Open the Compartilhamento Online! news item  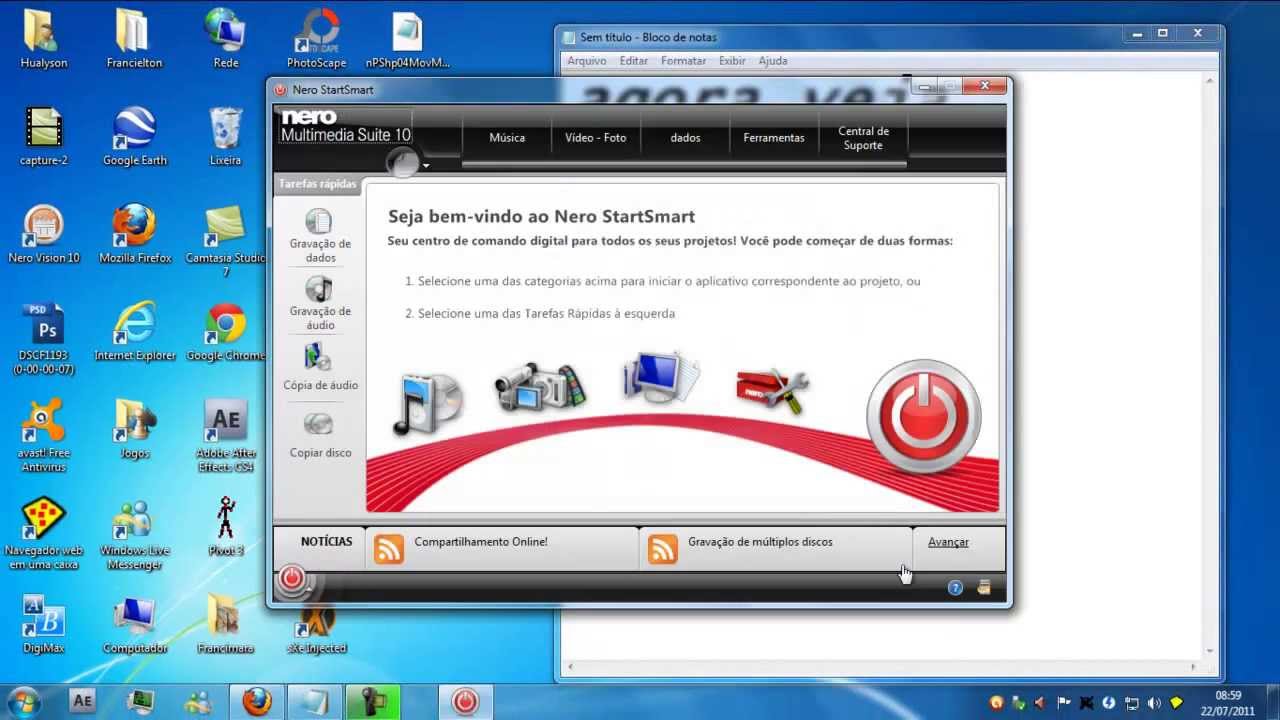tap(481, 542)
